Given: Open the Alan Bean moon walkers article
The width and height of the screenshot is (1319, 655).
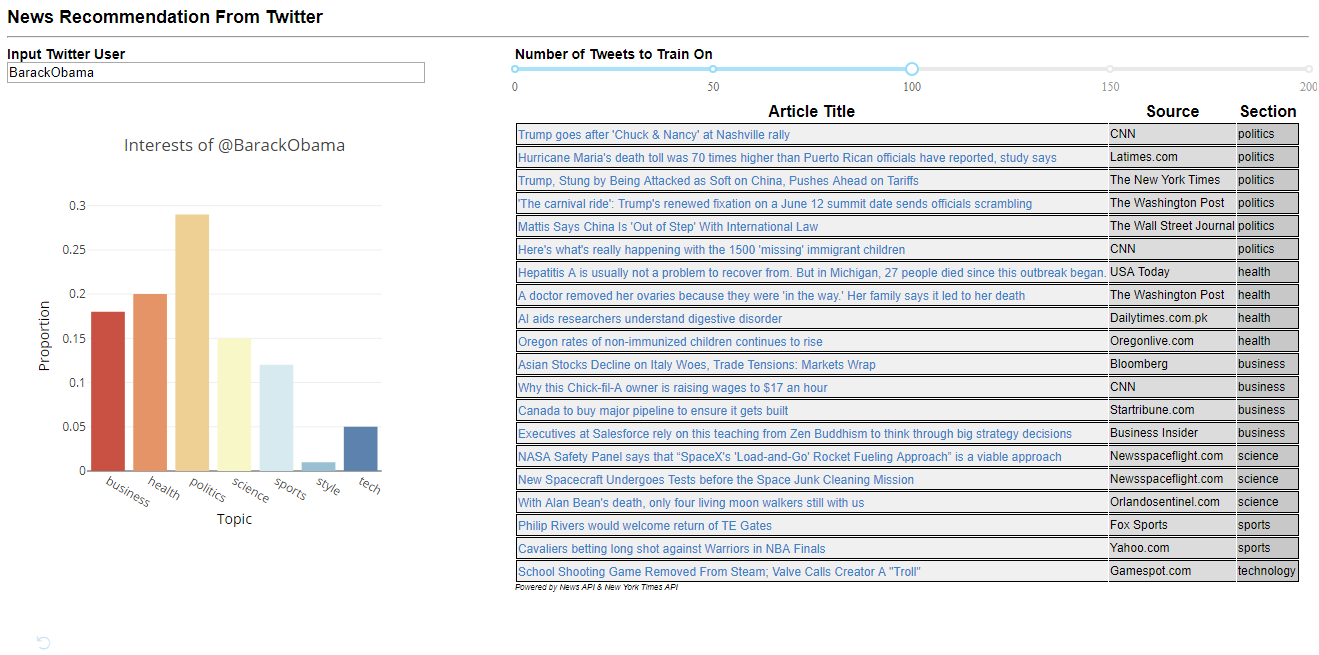Looking at the screenshot, I should [691, 503].
